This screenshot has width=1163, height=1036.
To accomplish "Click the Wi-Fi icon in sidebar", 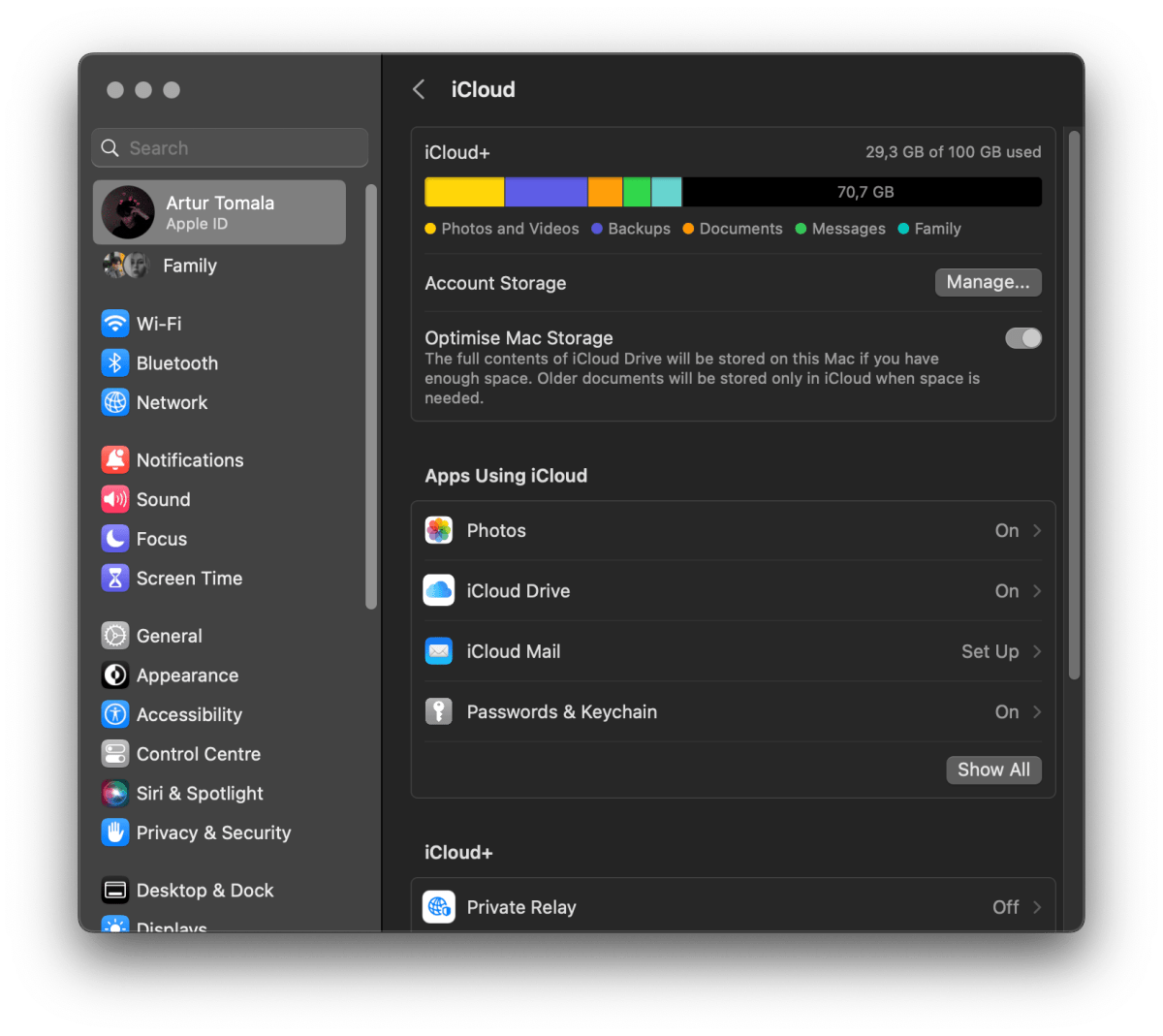I will tap(115, 324).
